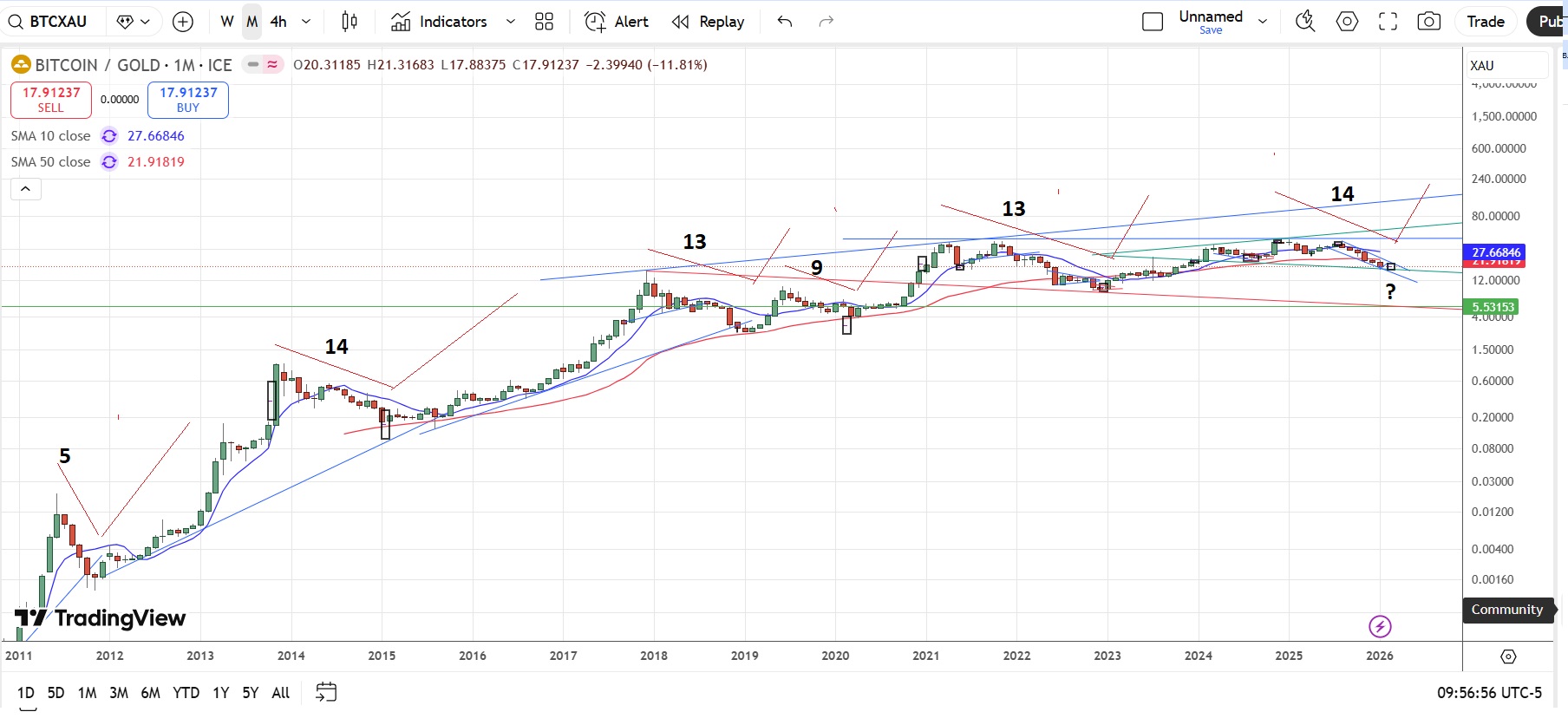Viewport: 1568px width, 725px height.
Task: Switch to the 5Y date range
Action: tap(250, 692)
